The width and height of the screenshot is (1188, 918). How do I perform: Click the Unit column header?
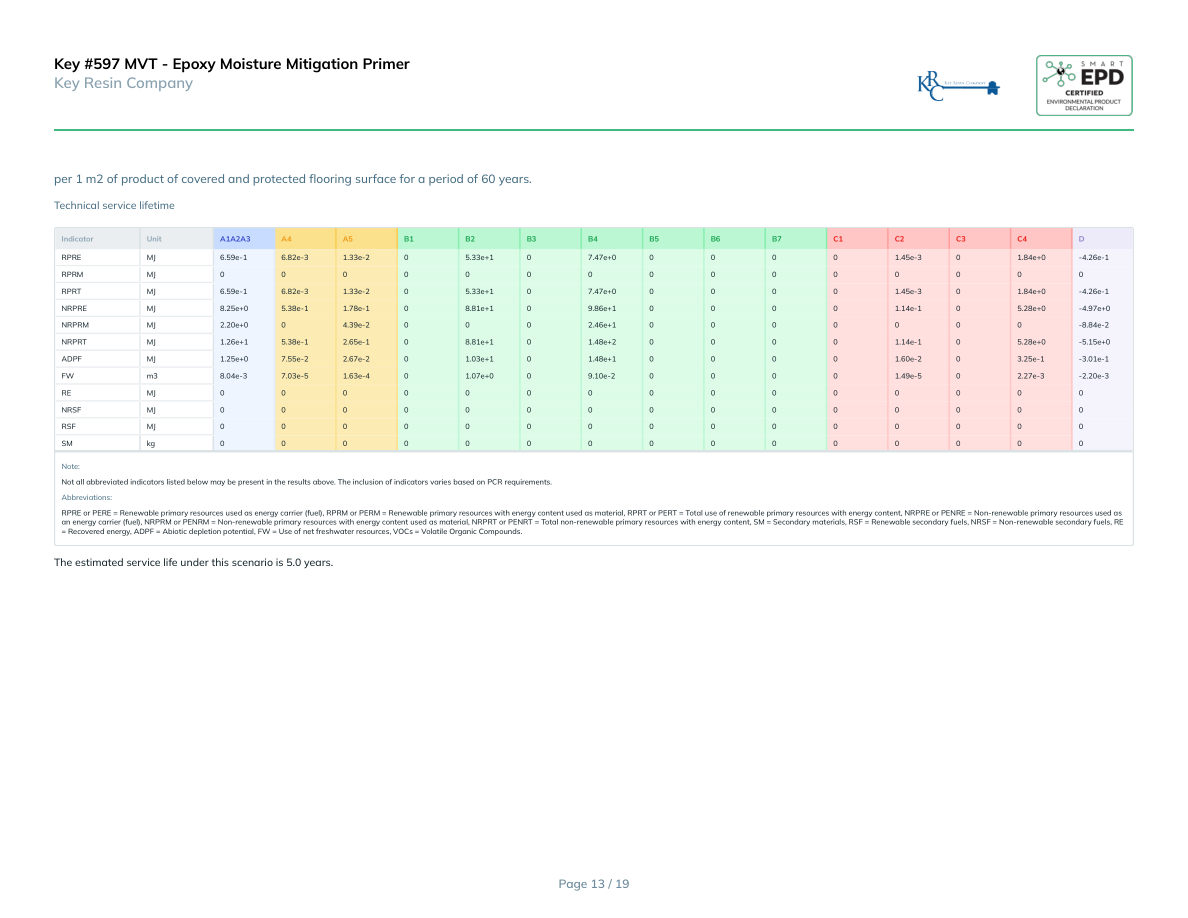[x=153, y=239]
